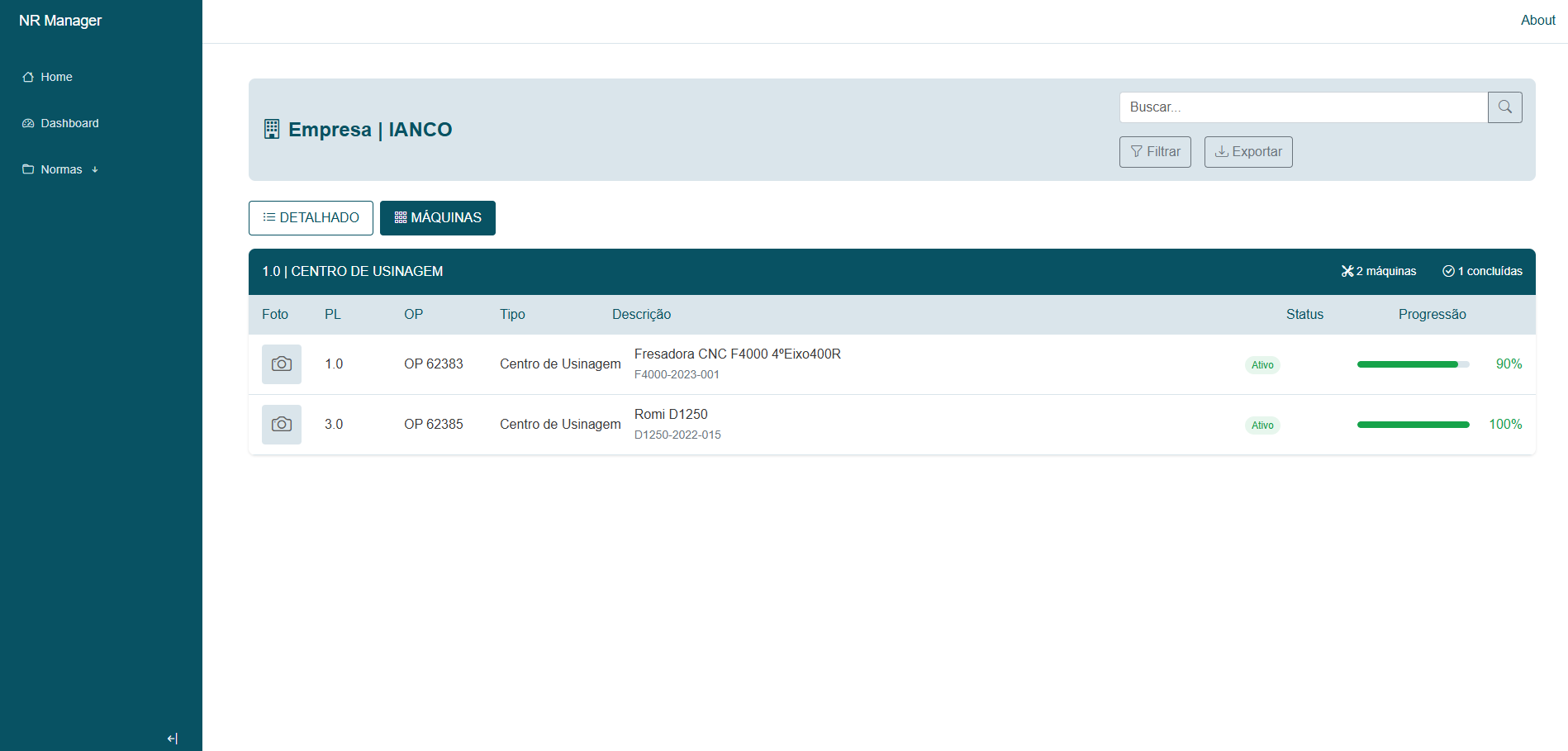Click the OP 62383 cell
1568x751 pixels.
[x=434, y=364]
